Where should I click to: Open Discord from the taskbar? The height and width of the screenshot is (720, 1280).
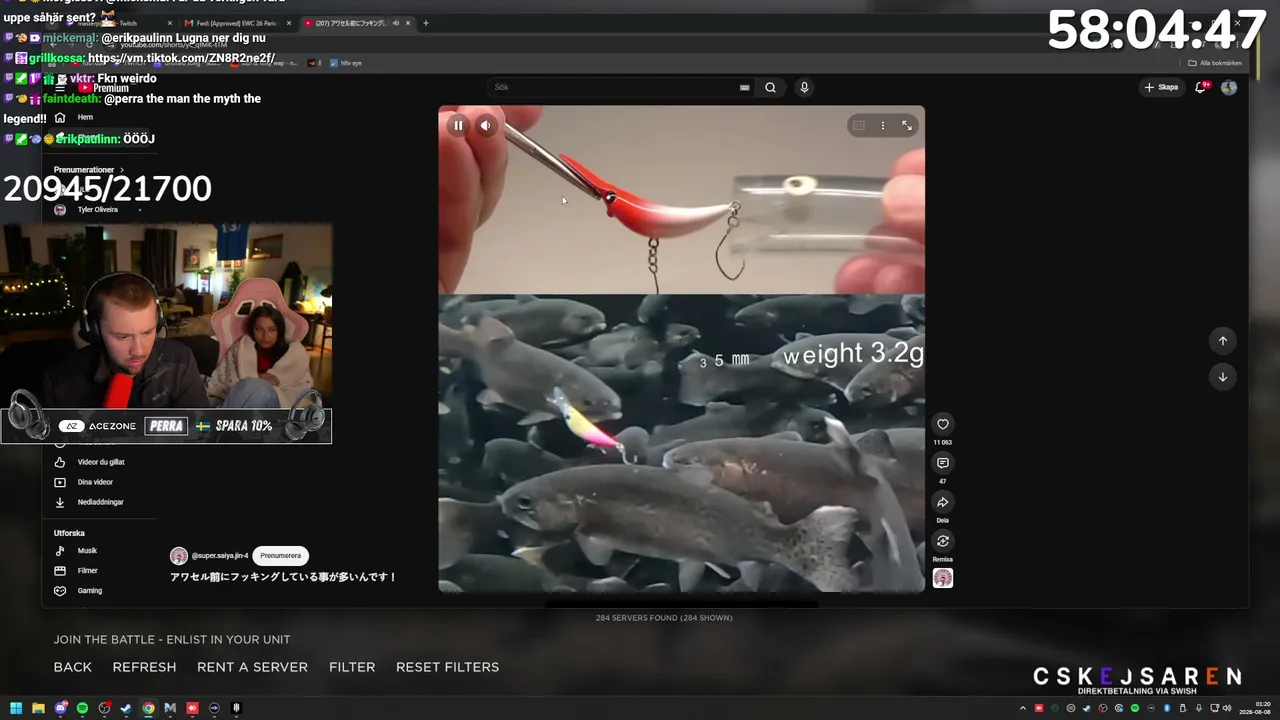[61, 708]
